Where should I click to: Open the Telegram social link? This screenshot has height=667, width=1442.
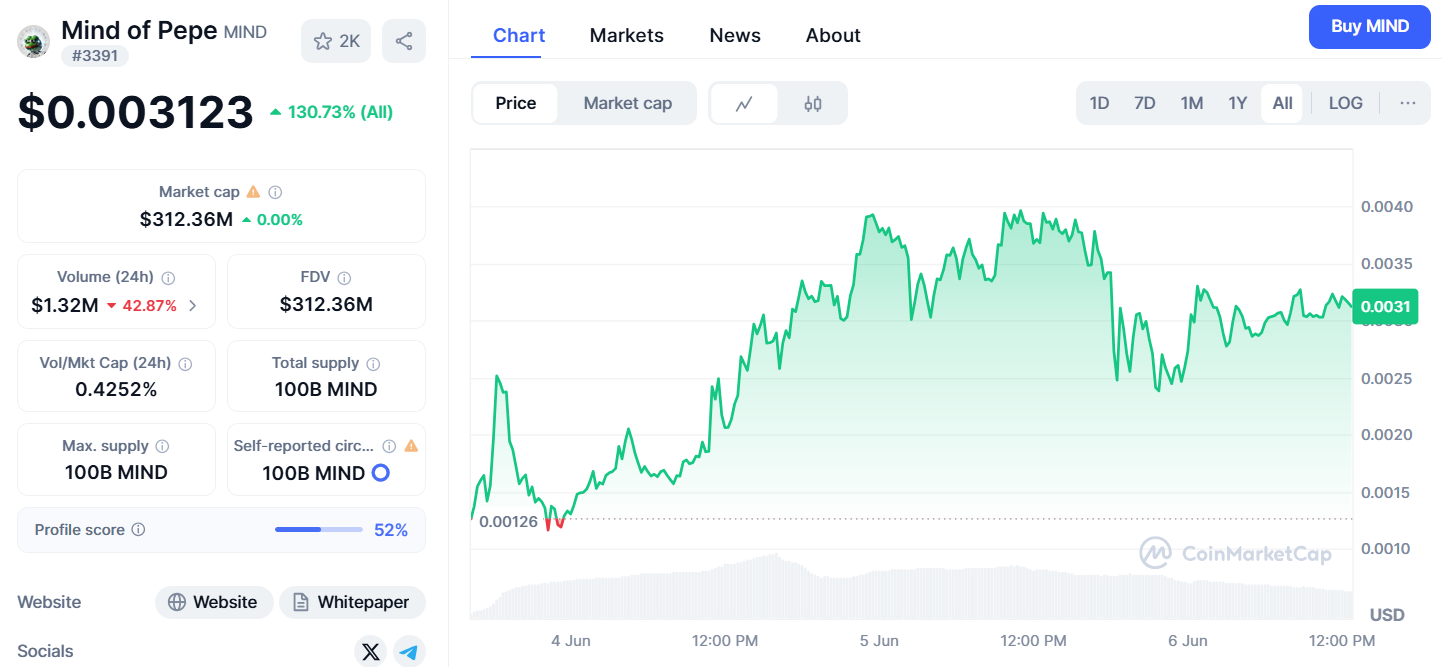point(409,652)
